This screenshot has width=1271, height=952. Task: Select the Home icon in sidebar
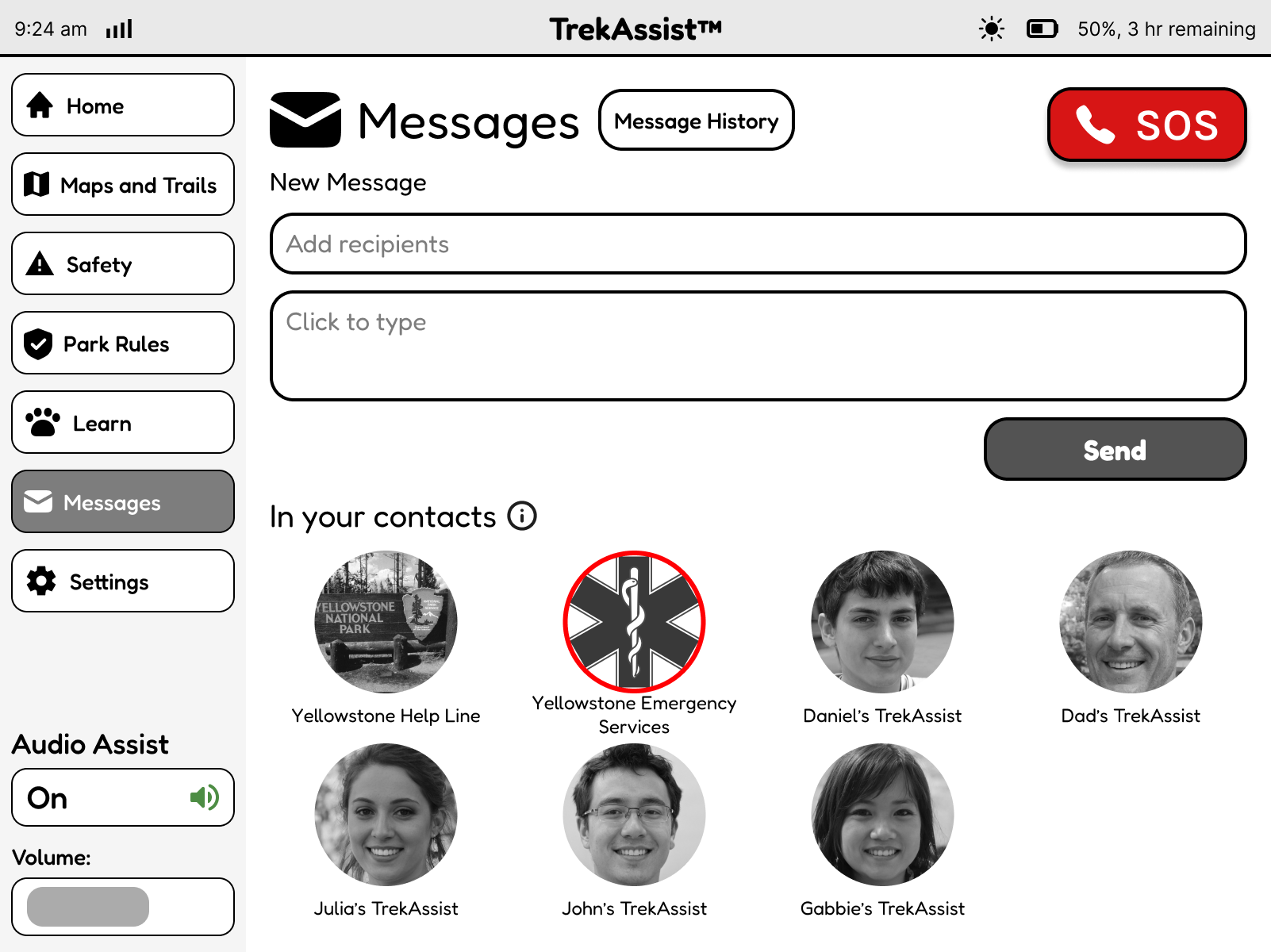click(39, 105)
